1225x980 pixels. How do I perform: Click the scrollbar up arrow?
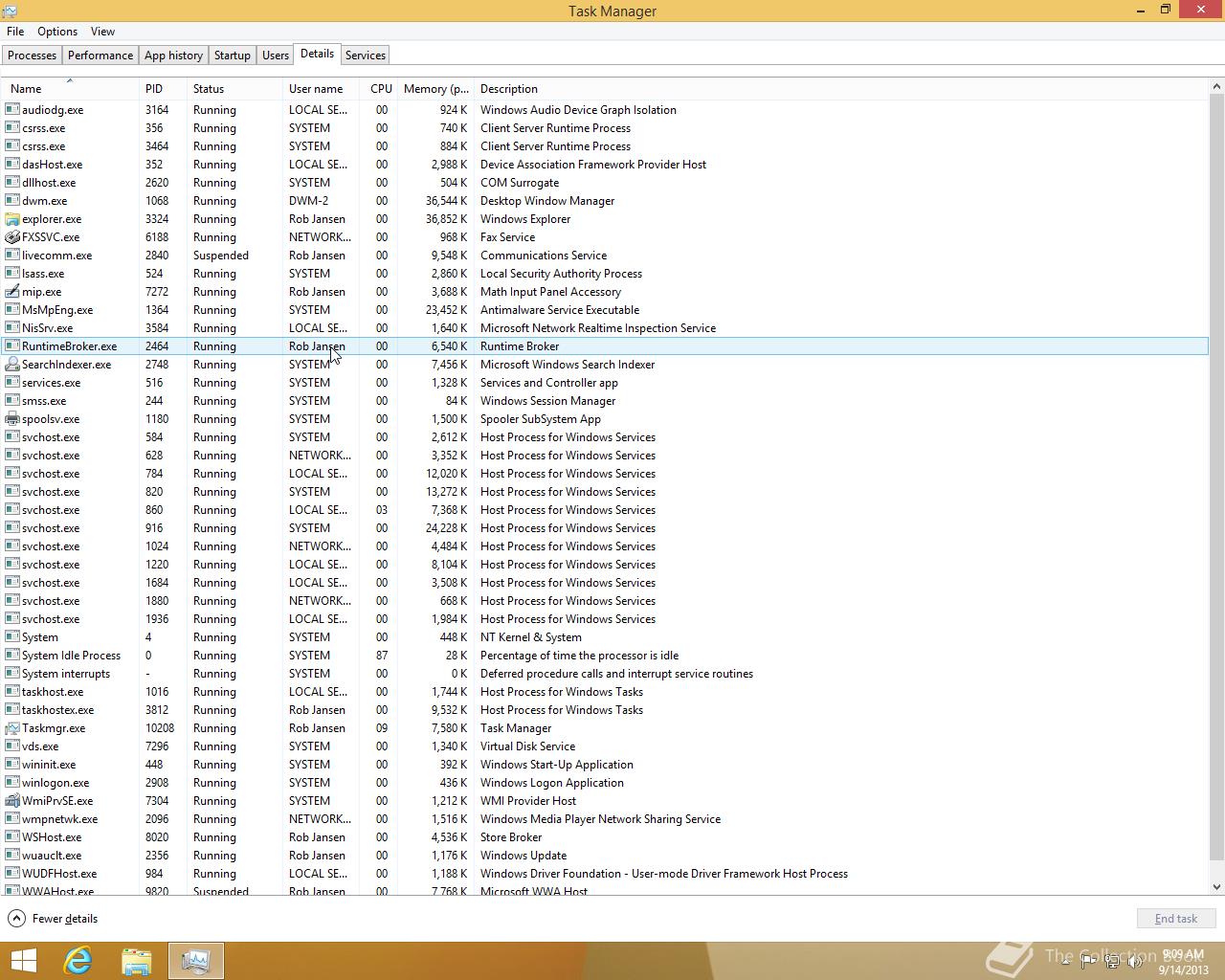[1217, 86]
